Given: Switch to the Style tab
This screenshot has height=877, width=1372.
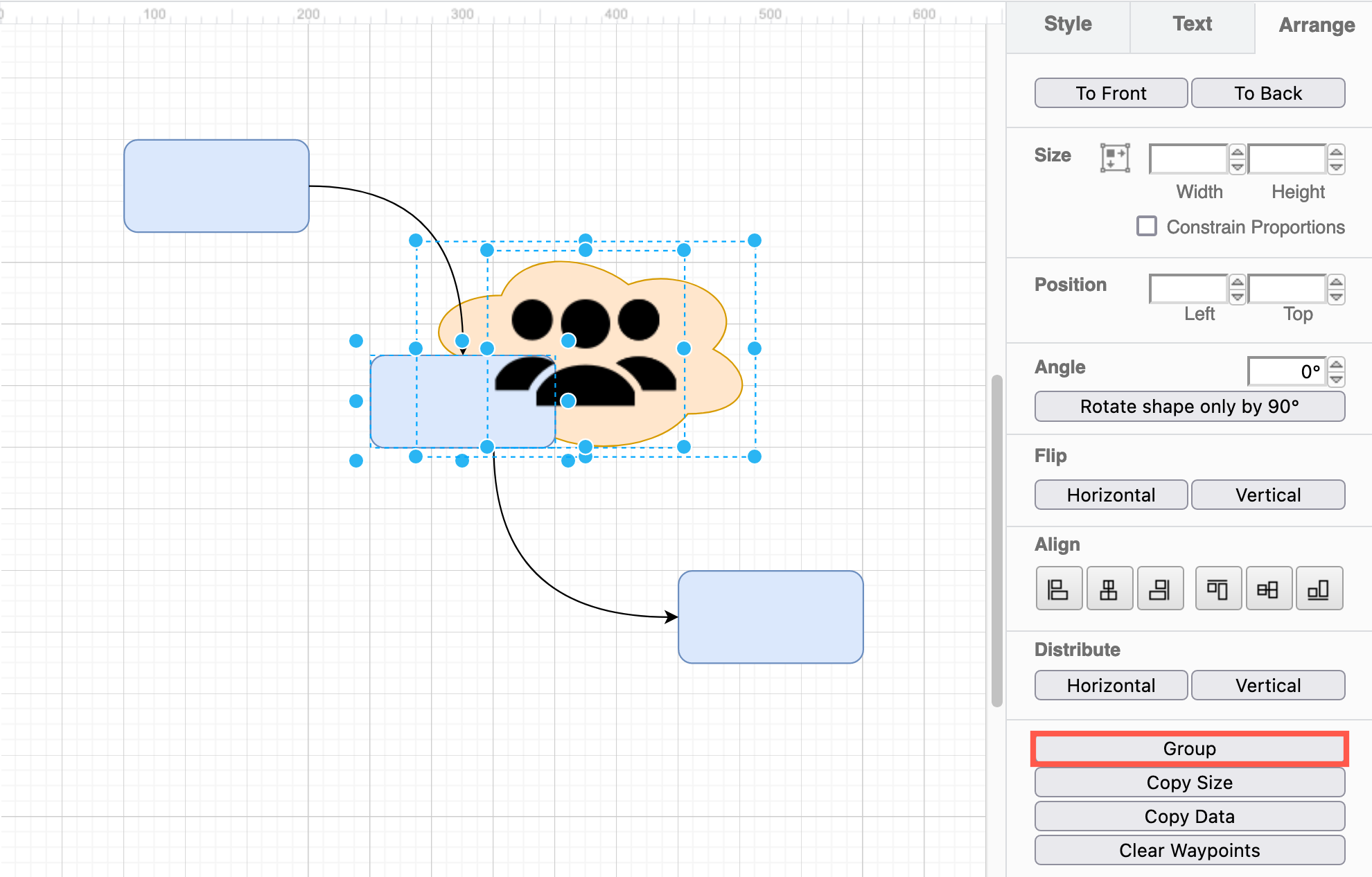Looking at the screenshot, I should (x=1067, y=24).
